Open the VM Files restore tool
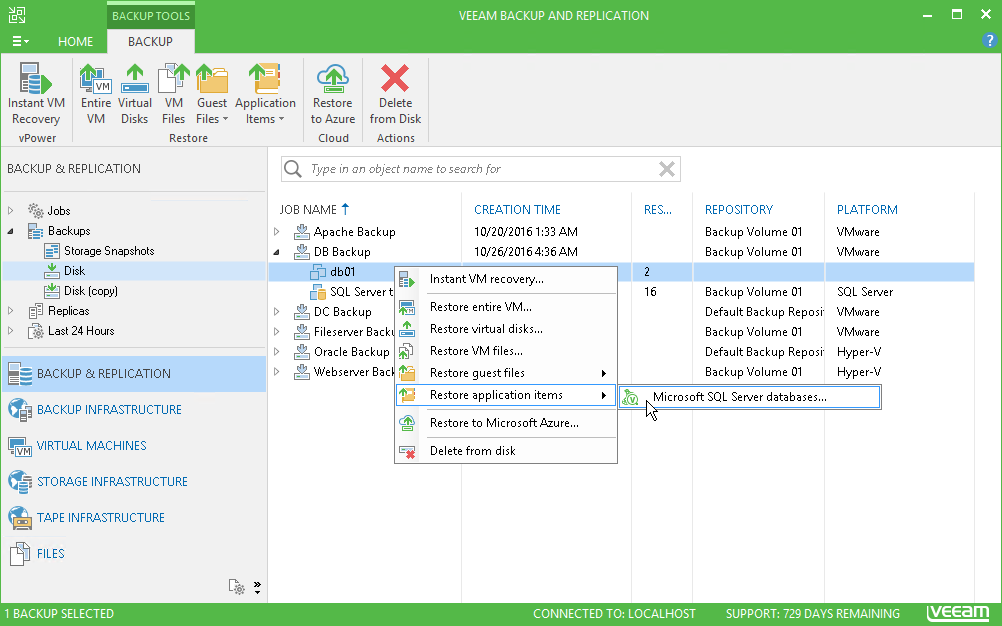The width and height of the screenshot is (1002, 626). 173,95
